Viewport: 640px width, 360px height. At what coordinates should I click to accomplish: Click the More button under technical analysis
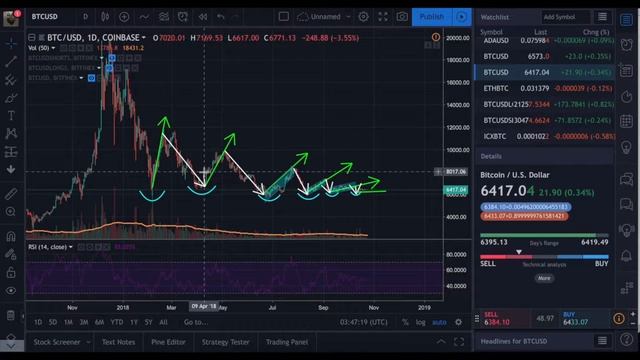tap(544, 278)
